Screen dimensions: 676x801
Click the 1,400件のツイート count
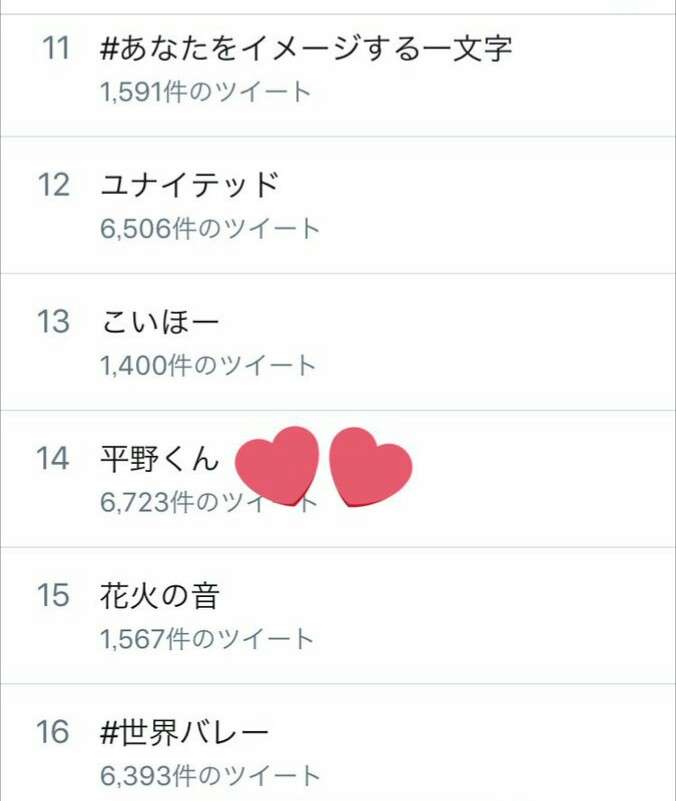coord(208,365)
